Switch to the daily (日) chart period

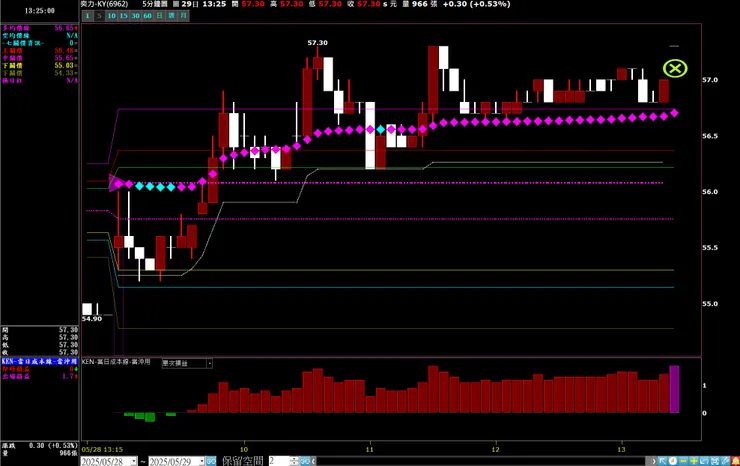pos(160,16)
